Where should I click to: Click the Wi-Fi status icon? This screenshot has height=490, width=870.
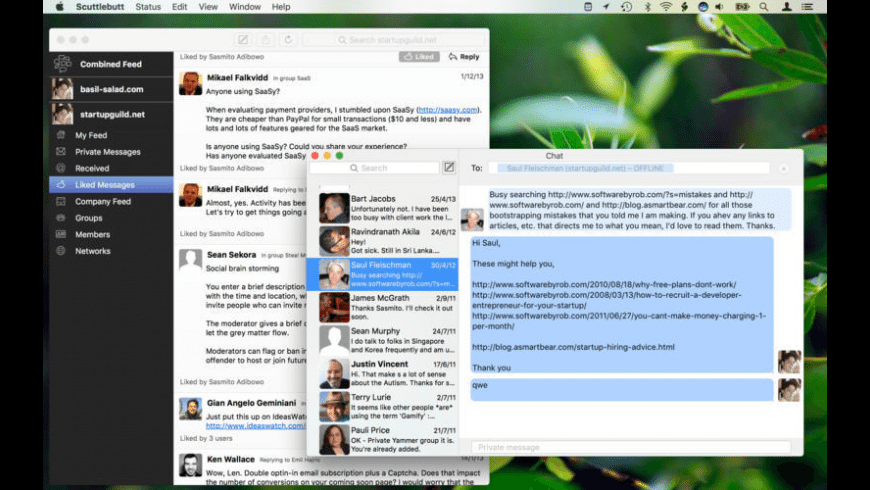pos(666,7)
